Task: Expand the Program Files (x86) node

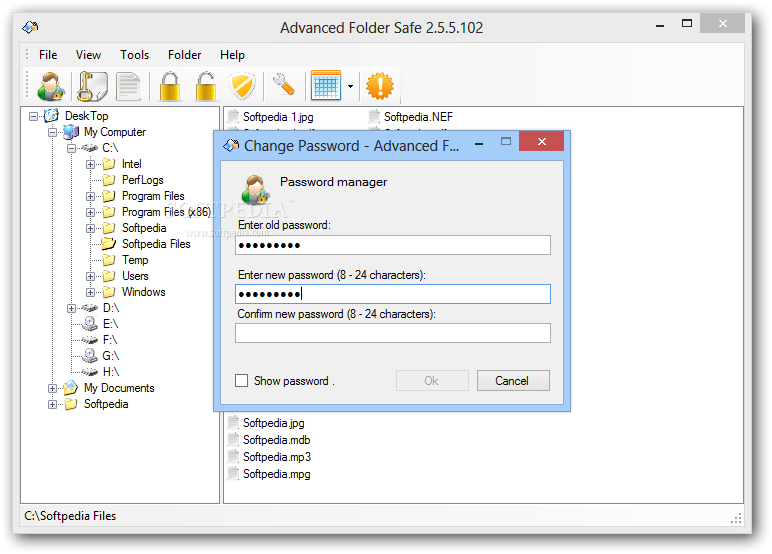Action: tap(91, 212)
